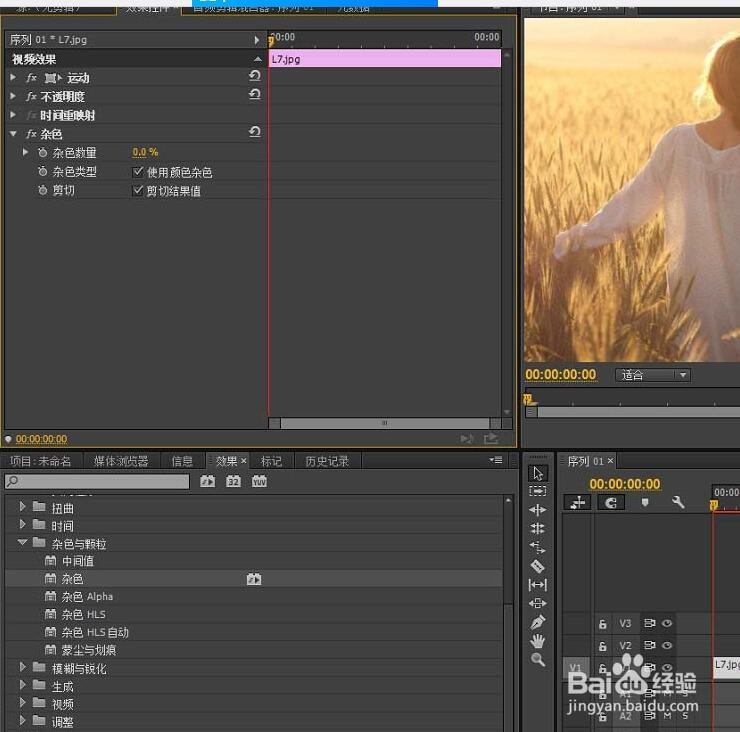
Task: Toggle the fx switch for 杂色
Action: tap(32, 134)
